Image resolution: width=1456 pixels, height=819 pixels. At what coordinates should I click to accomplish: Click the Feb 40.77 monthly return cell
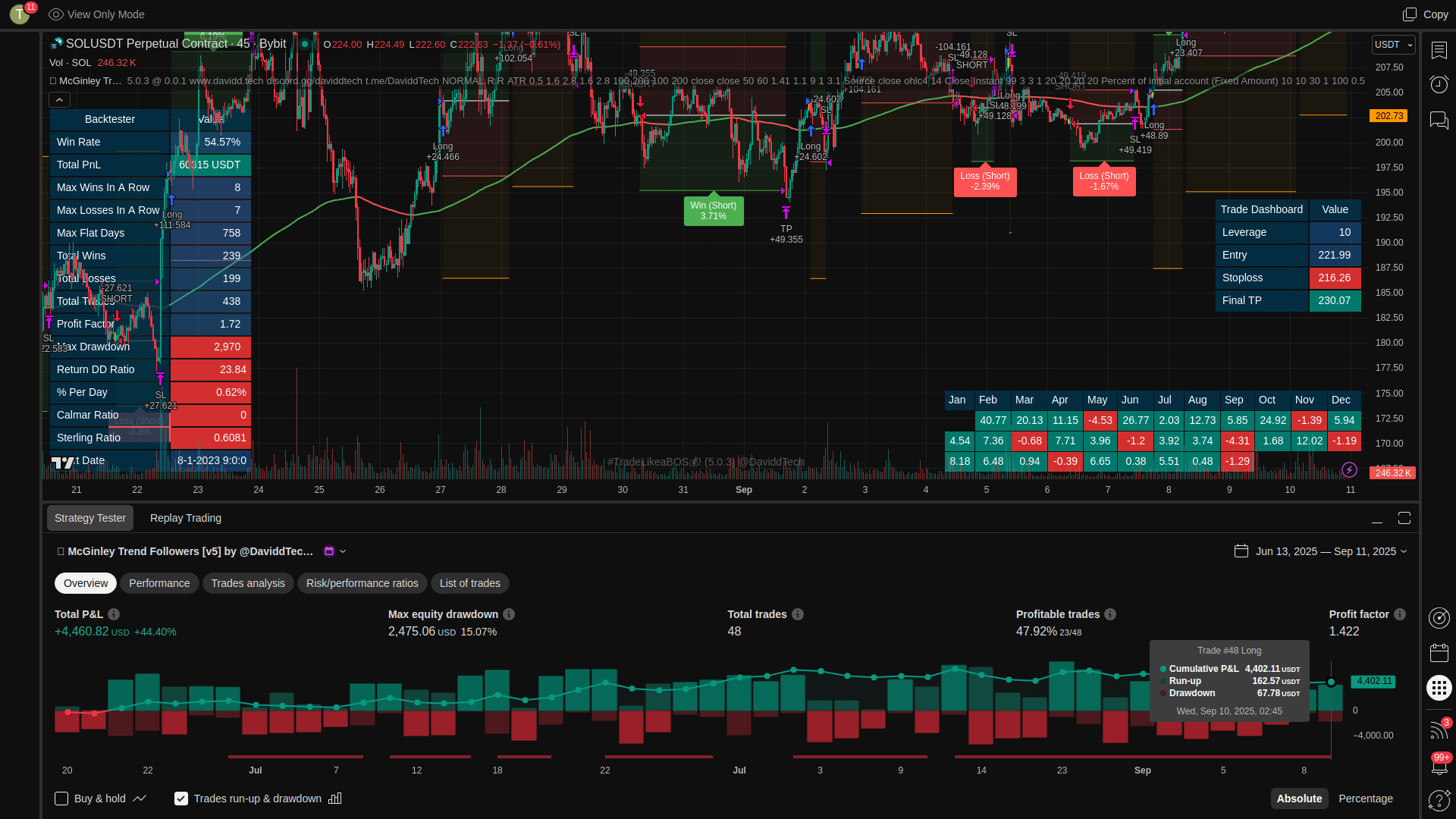[x=993, y=420]
